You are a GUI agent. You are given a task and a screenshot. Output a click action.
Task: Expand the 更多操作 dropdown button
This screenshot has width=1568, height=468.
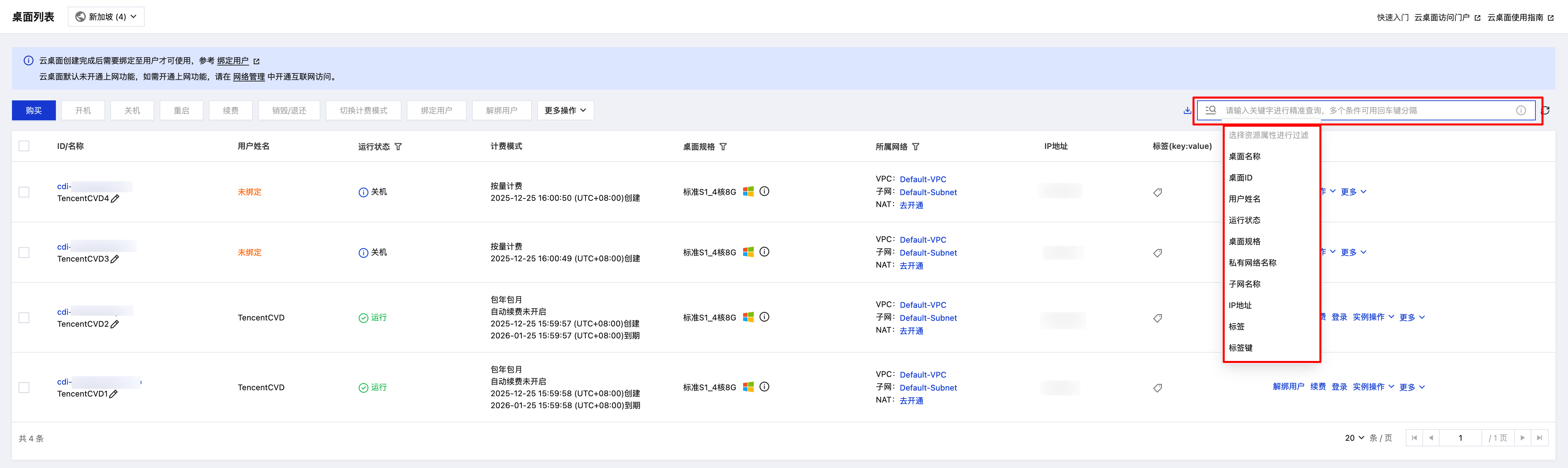565,110
